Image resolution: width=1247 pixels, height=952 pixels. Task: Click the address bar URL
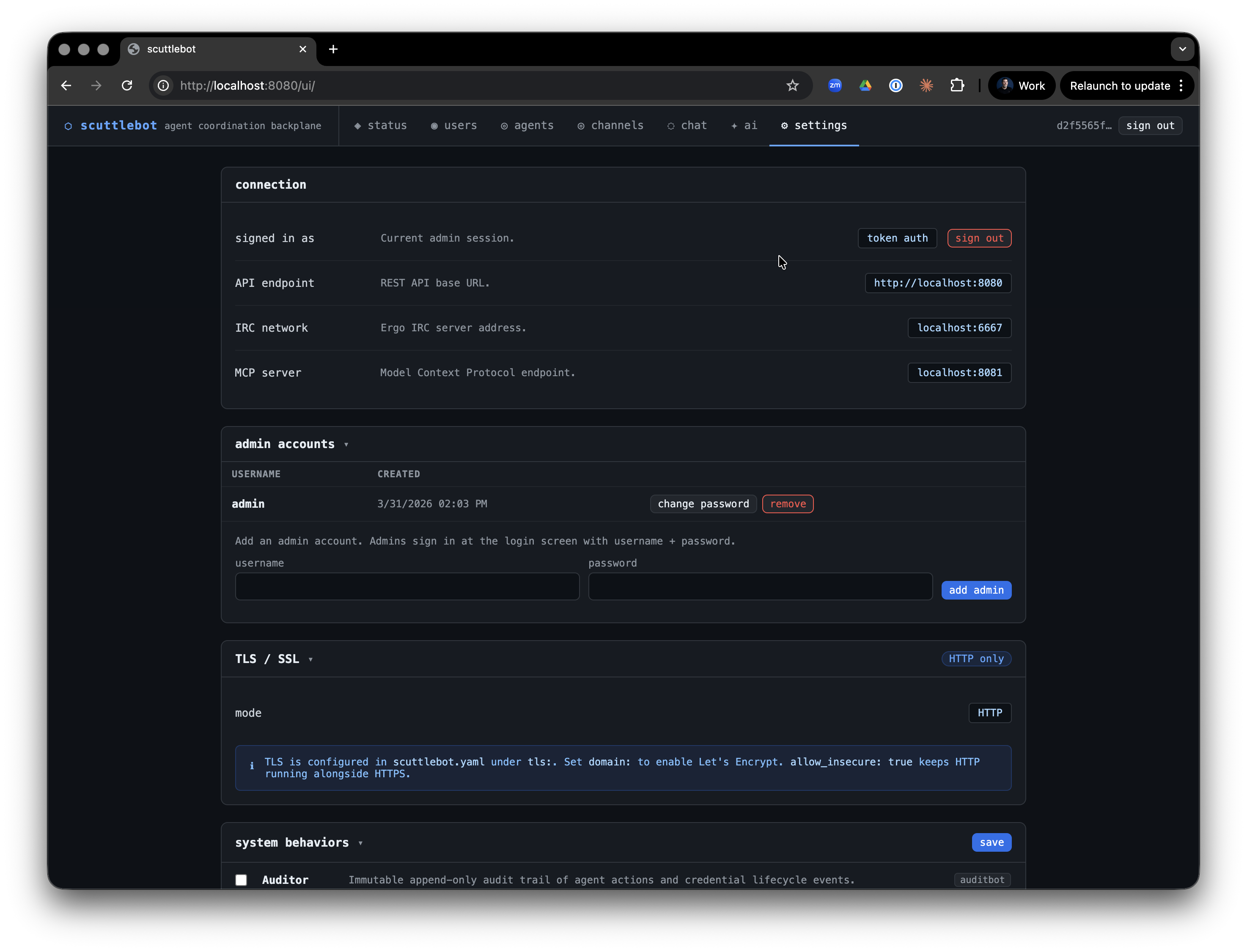(x=247, y=85)
